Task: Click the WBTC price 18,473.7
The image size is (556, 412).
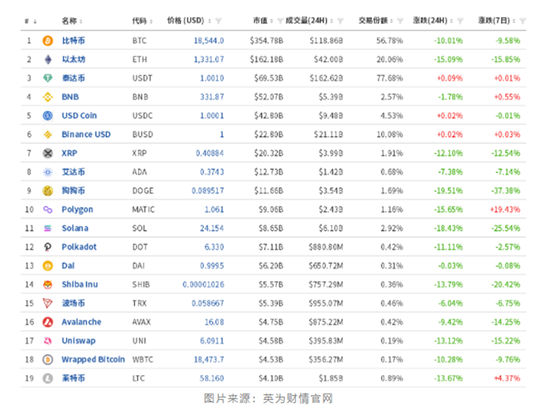Action: point(209,360)
